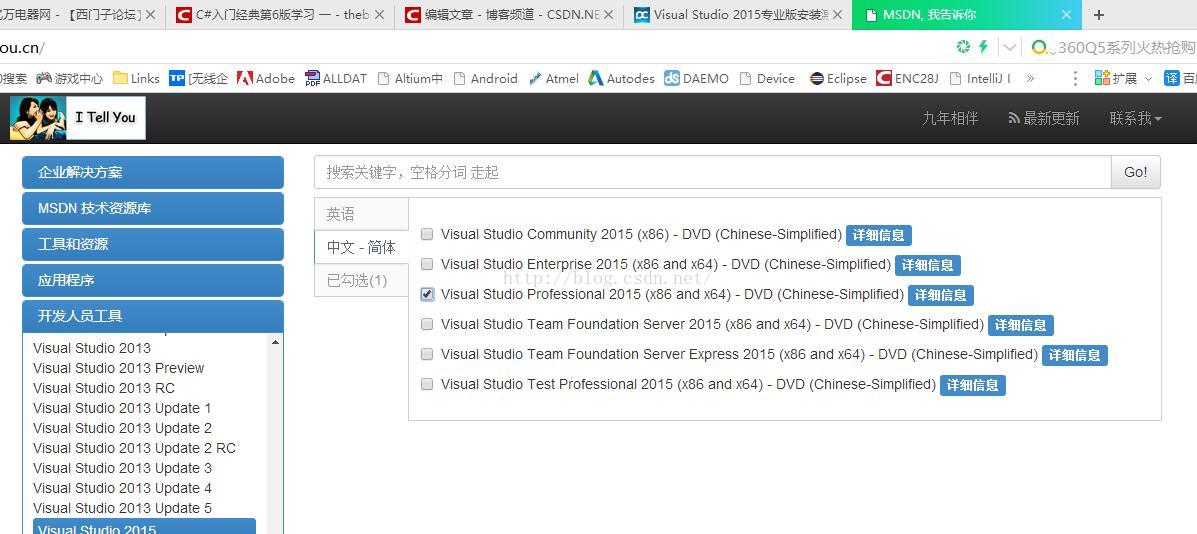Click the 360 search engine icon
This screenshot has height=534, width=1197.
point(1039,47)
